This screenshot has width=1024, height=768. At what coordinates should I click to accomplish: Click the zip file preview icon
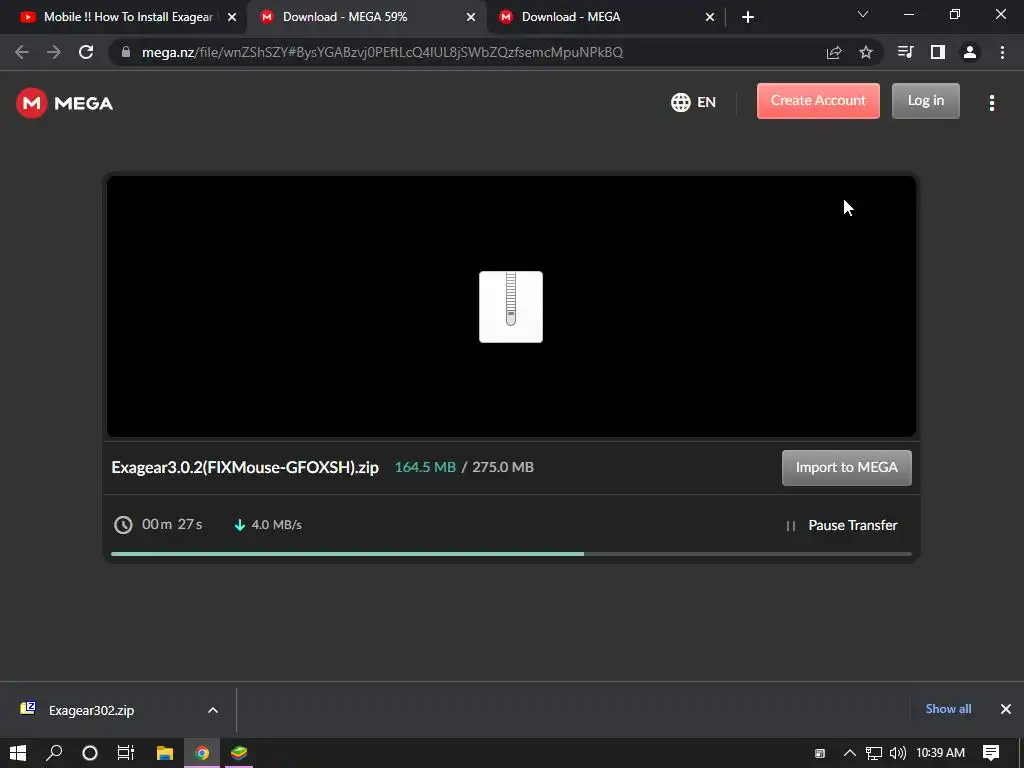[x=511, y=307]
